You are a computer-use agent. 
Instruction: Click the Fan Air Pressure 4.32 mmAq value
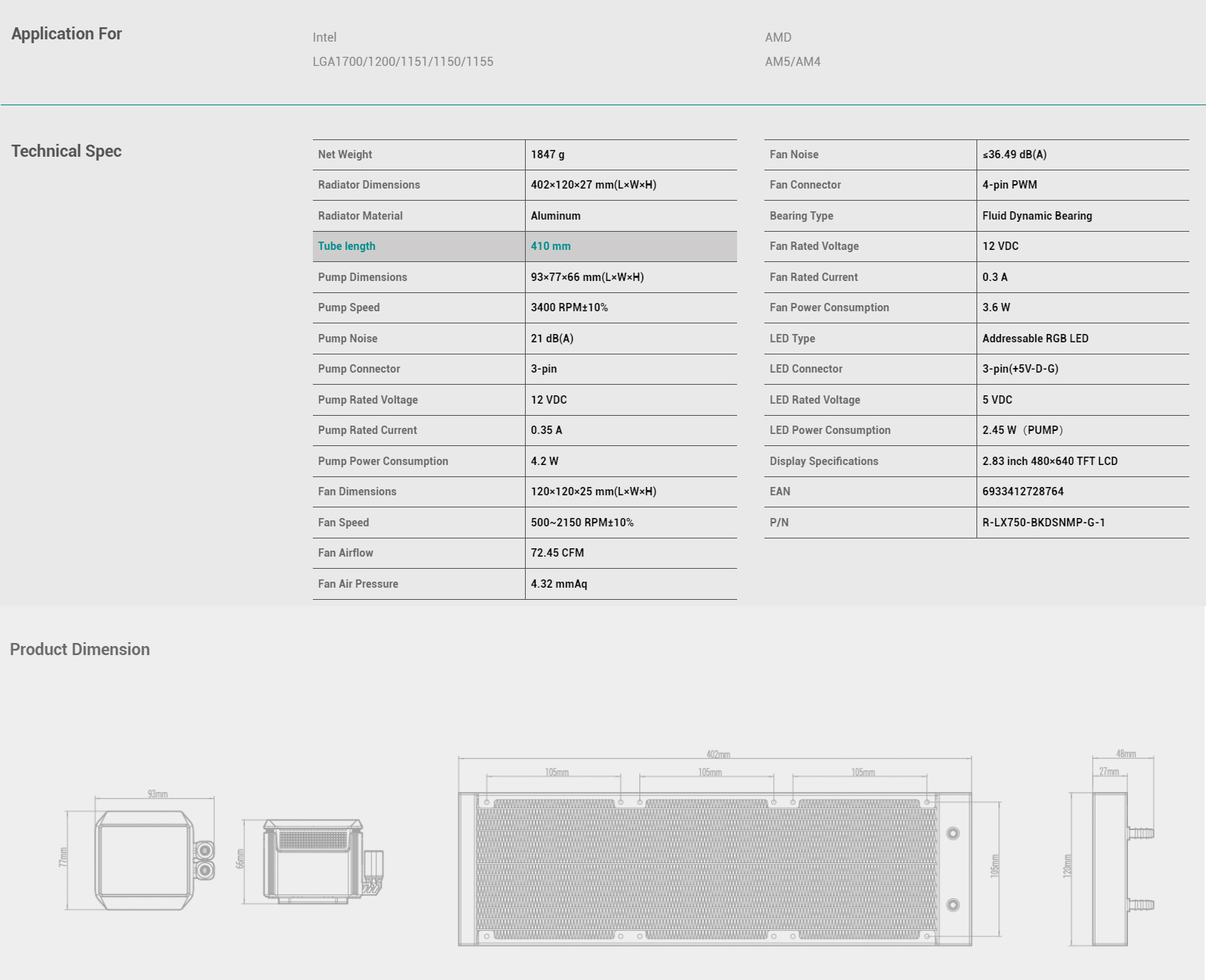(559, 584)
